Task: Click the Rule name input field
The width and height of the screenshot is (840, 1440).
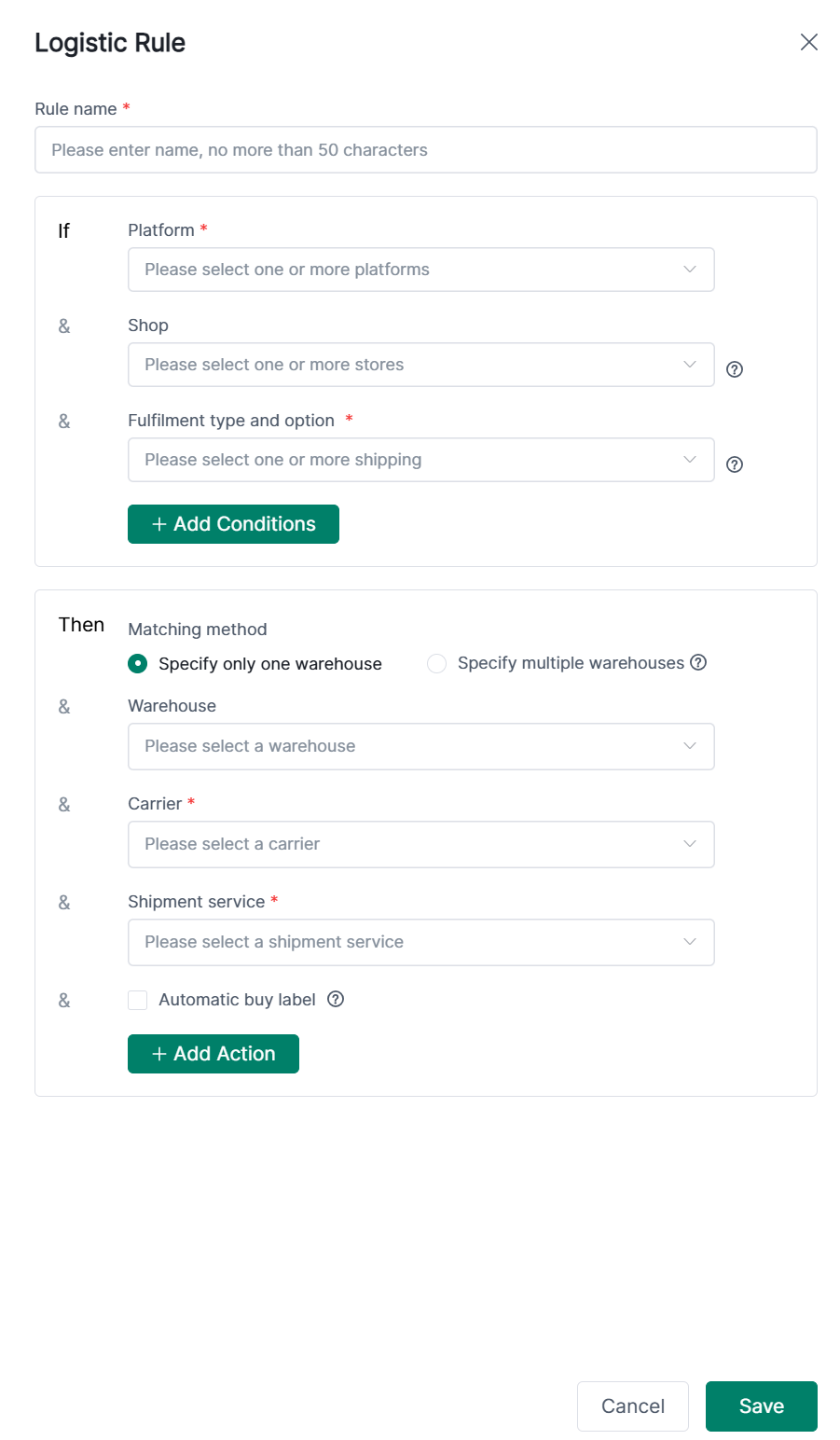Action: pos(425,150)
